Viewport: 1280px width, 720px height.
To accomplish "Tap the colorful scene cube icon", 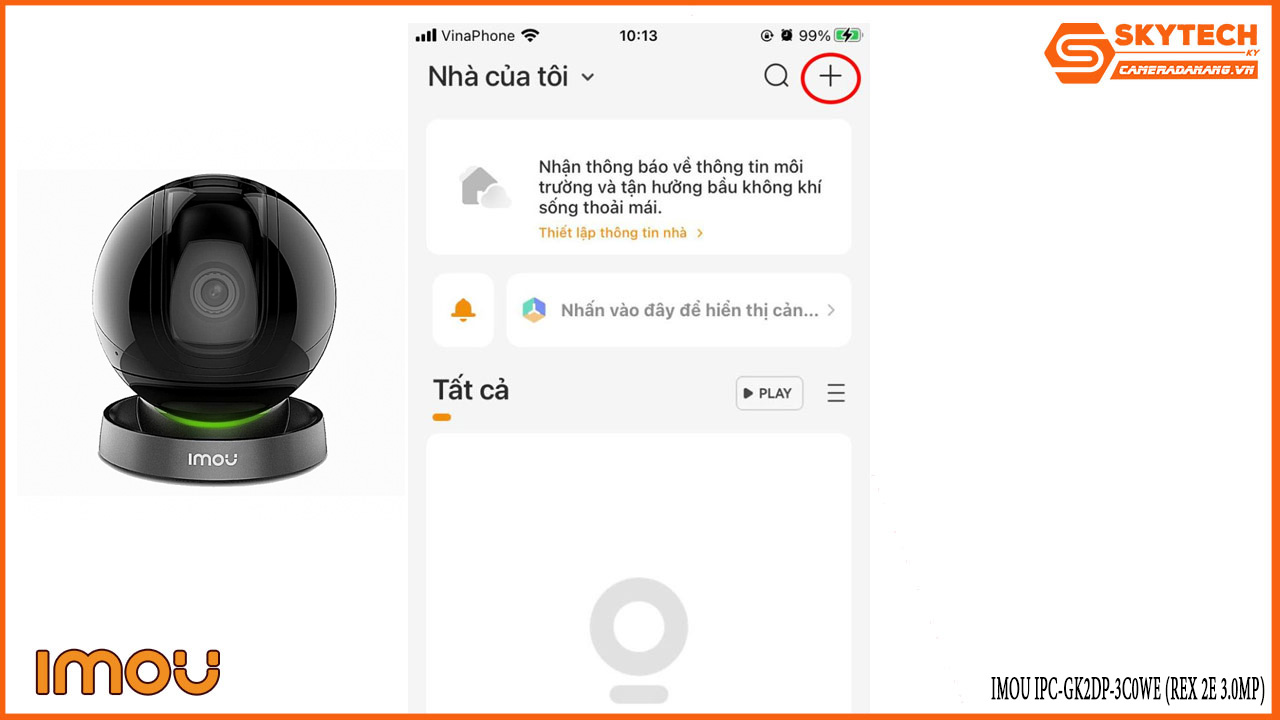I will pyautogui.click(x=534, y=310).
